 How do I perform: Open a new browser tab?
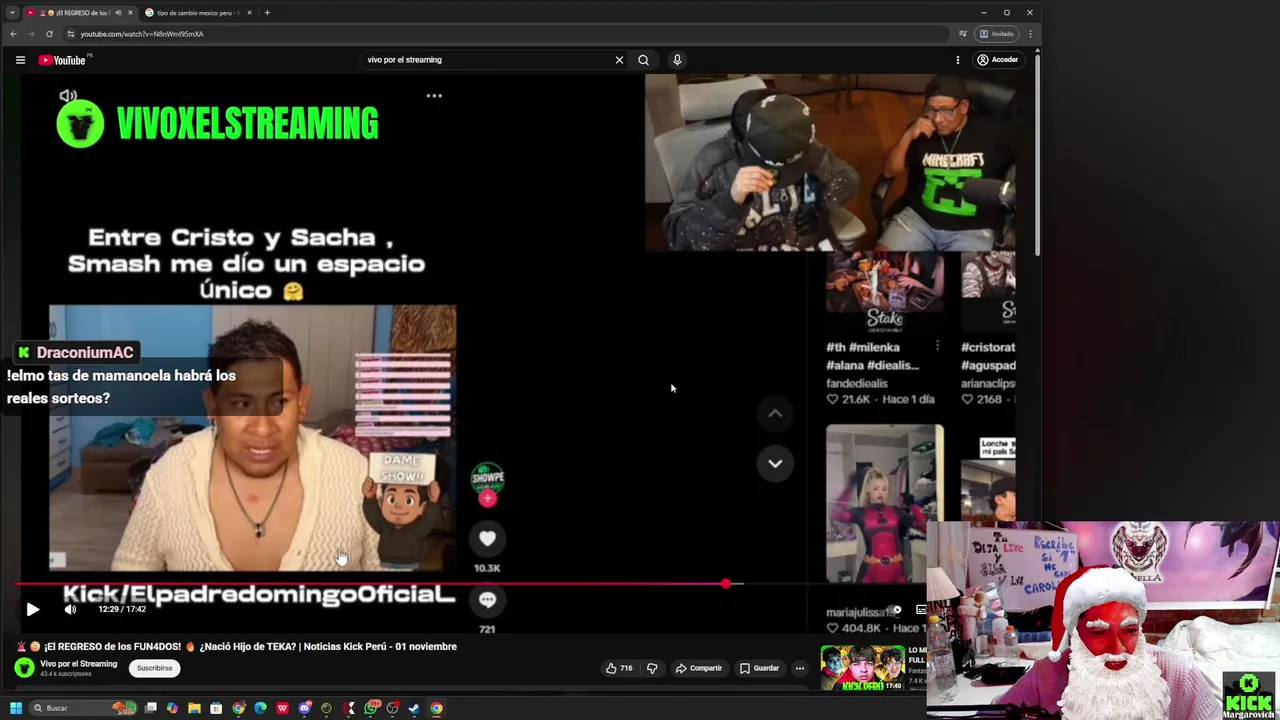pos(267,13)
